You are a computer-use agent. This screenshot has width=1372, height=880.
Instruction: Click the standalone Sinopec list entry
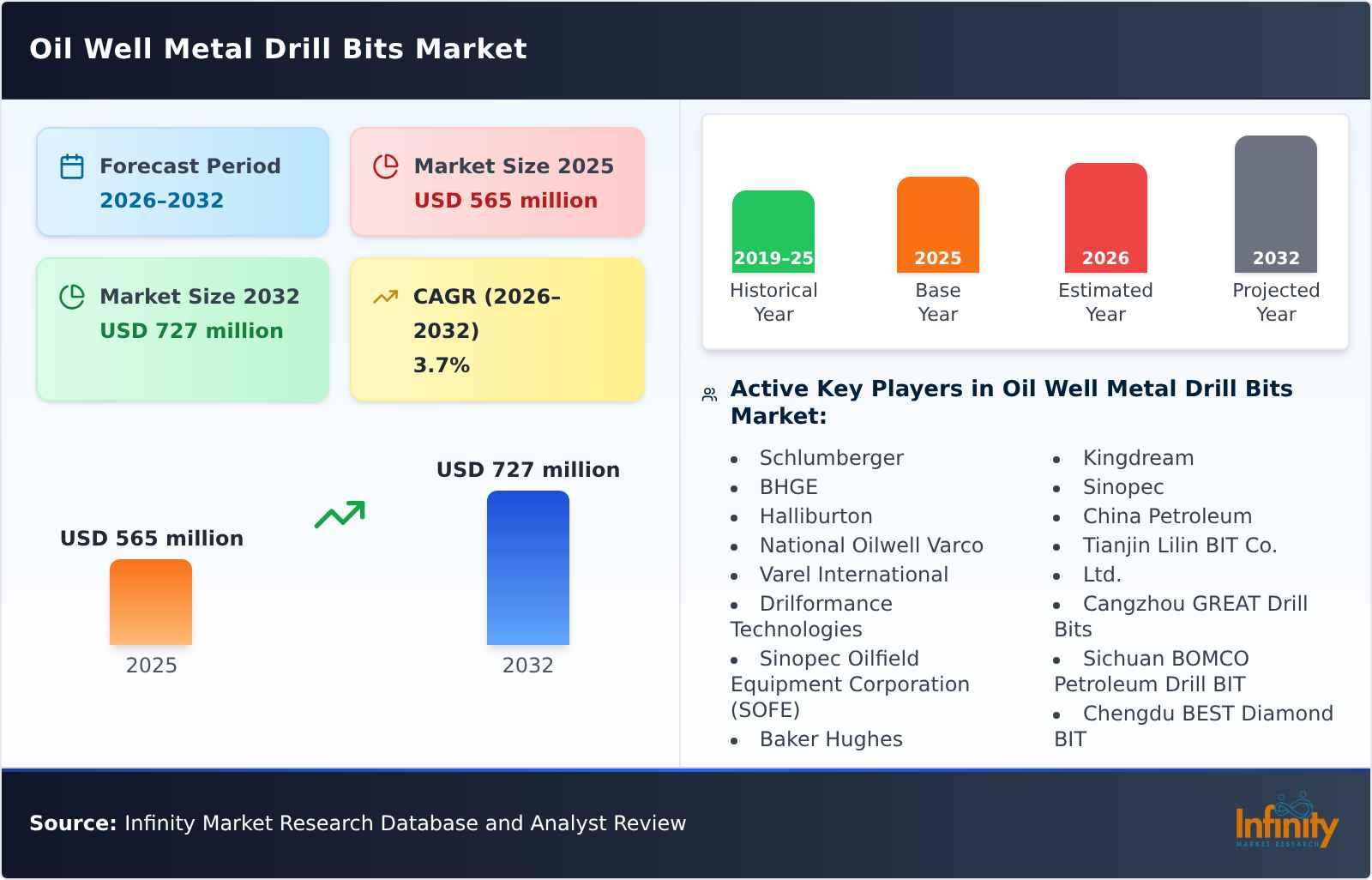coord(1123,487)
